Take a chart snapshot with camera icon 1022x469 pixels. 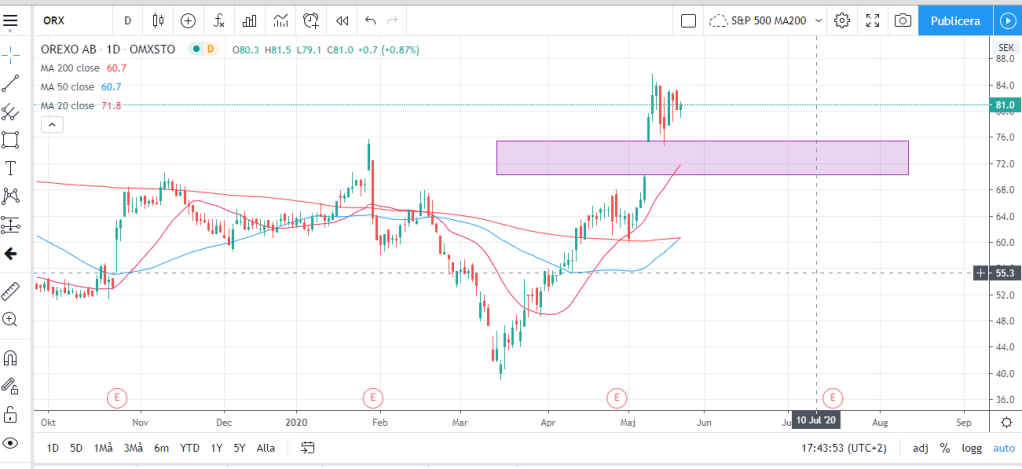[x=902, y=20]
